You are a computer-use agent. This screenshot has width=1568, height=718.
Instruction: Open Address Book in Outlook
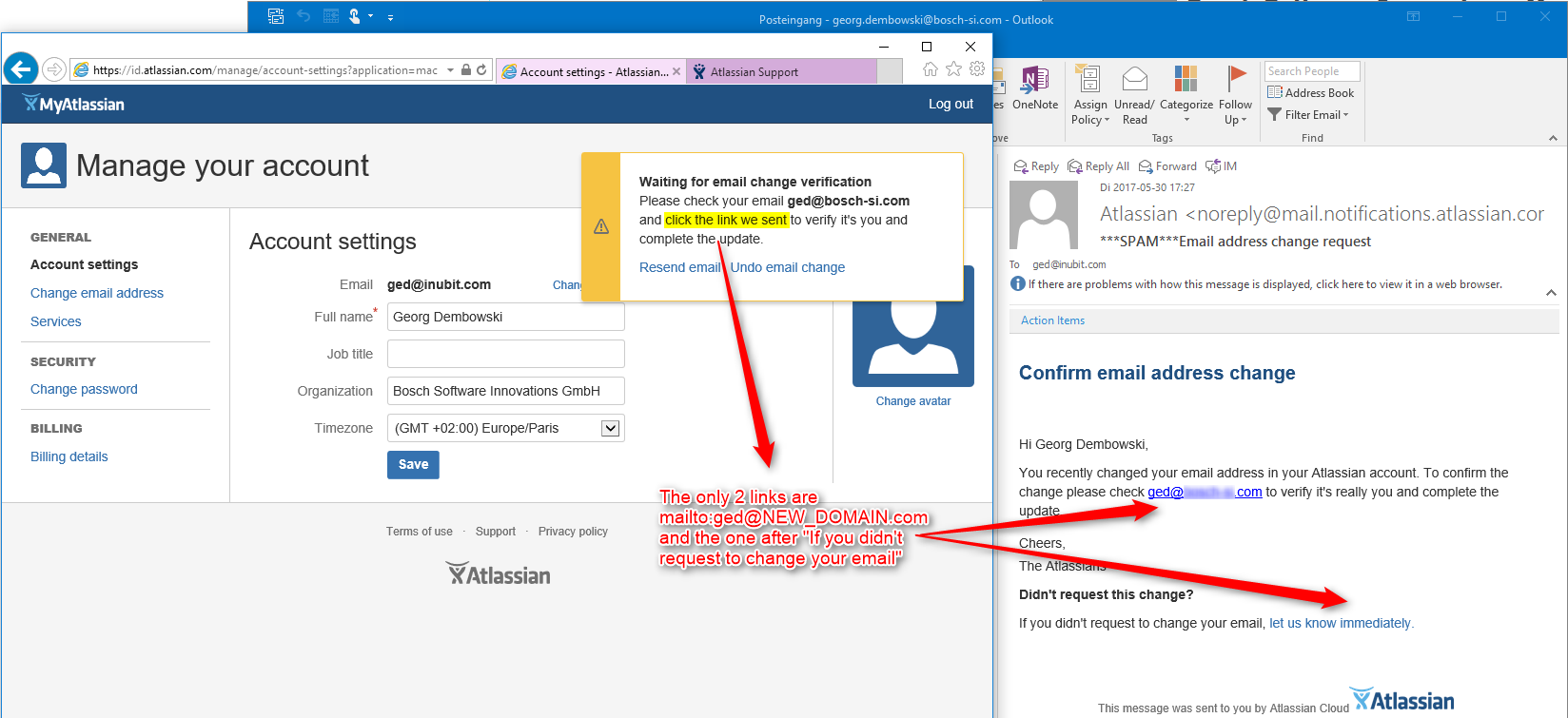(1310, 92)
